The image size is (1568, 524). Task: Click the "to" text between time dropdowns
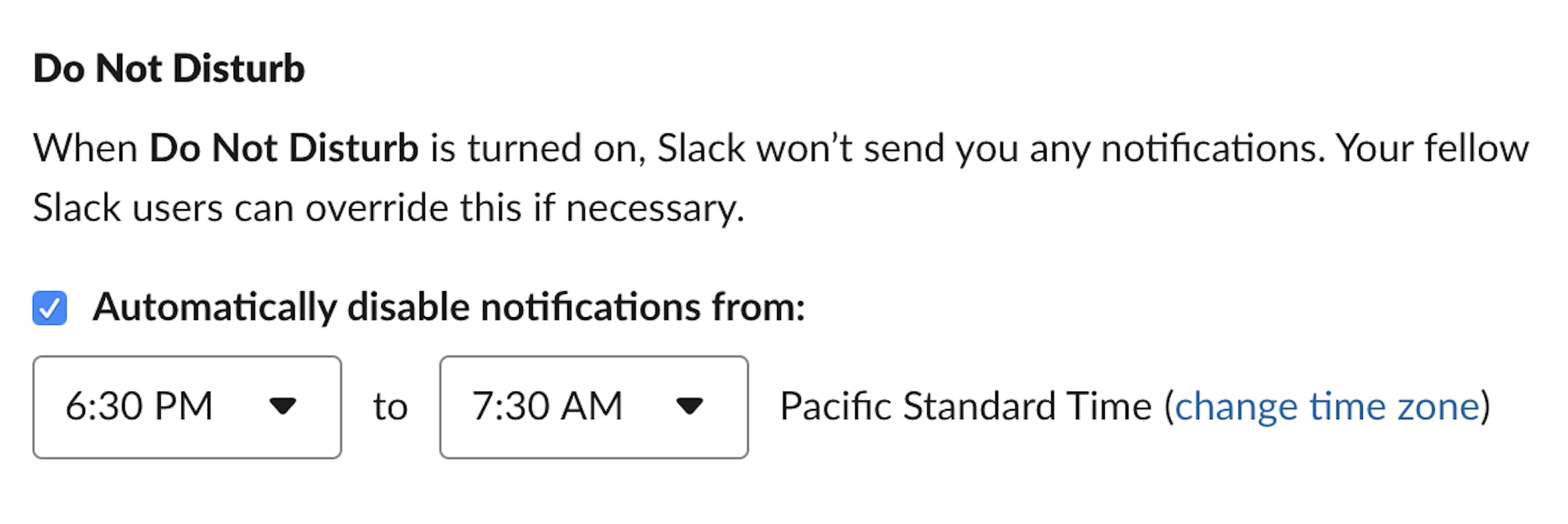390,407
